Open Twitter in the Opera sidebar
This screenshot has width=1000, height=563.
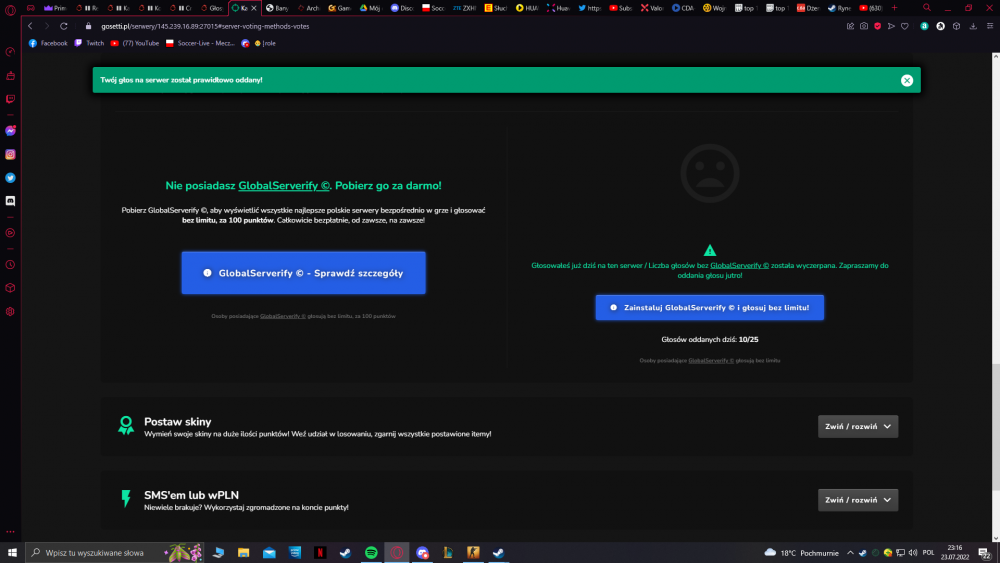click(x=10, y=178)
